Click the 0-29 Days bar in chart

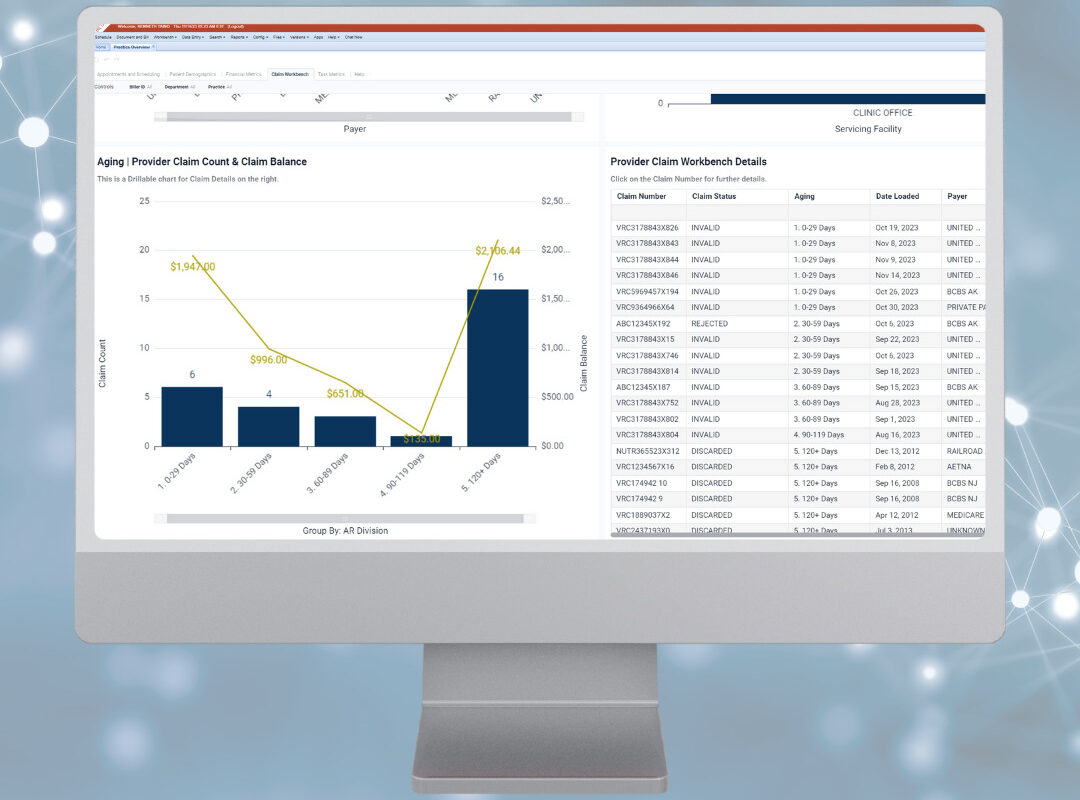191,416
